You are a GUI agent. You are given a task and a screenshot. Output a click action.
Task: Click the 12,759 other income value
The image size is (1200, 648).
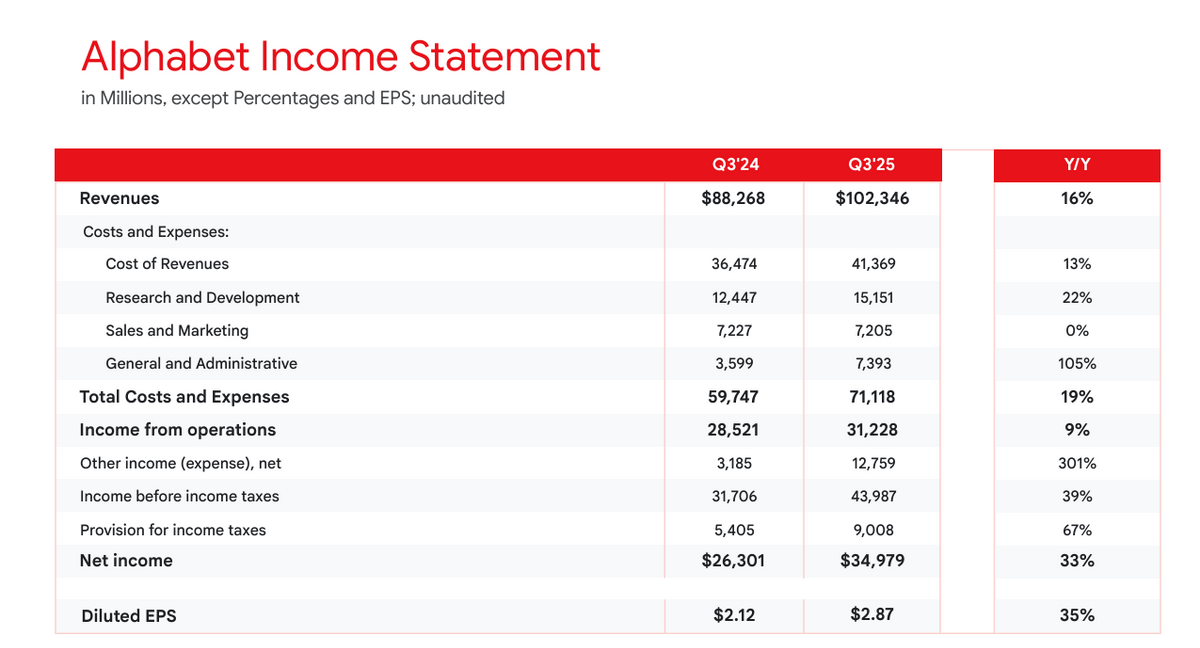(x=872, y=463)
